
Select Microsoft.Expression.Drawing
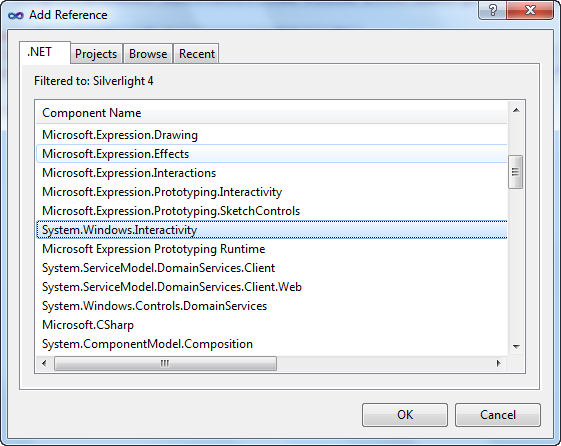(271, 135)
